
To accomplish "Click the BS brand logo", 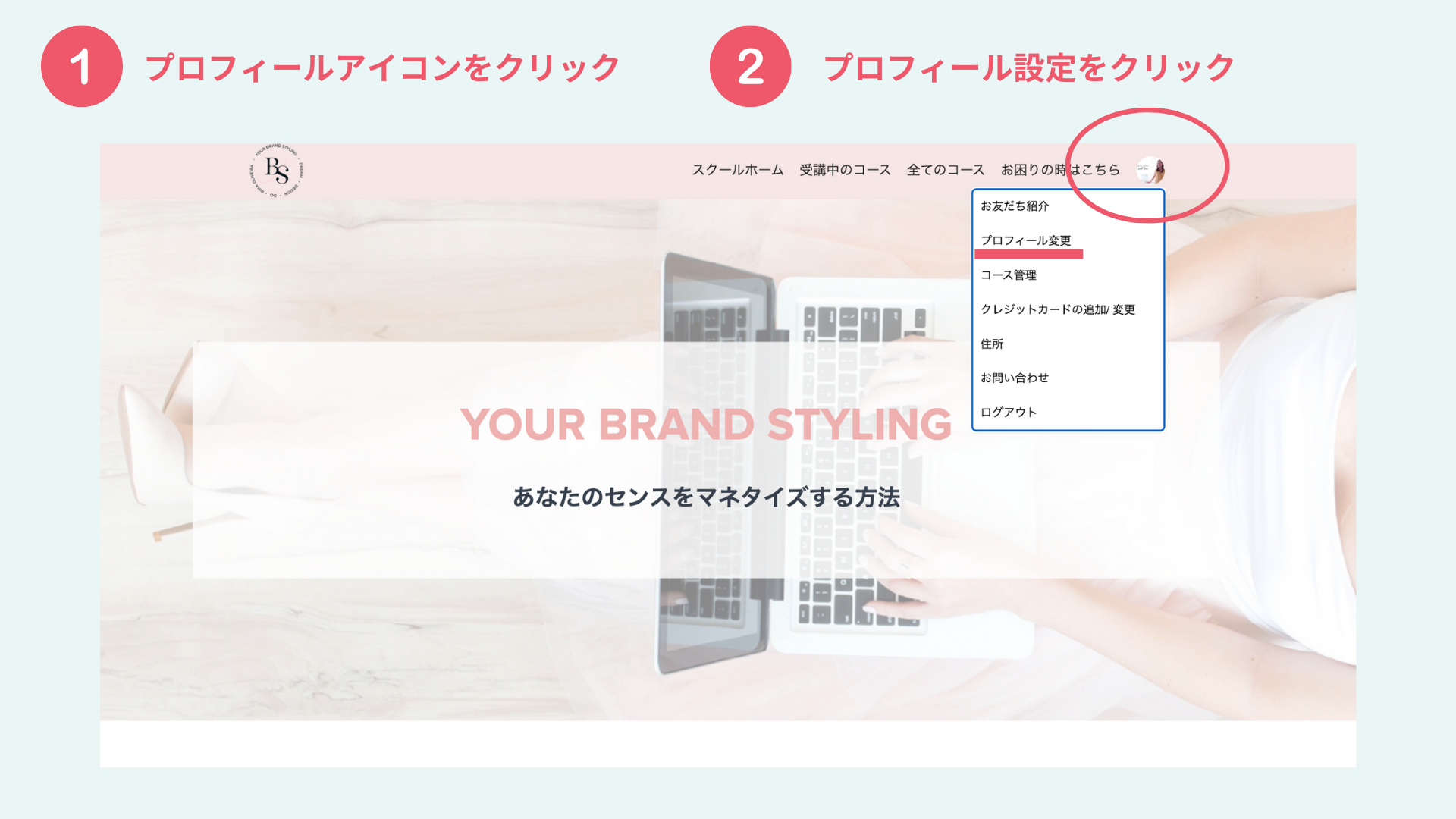I will (277, 171).
